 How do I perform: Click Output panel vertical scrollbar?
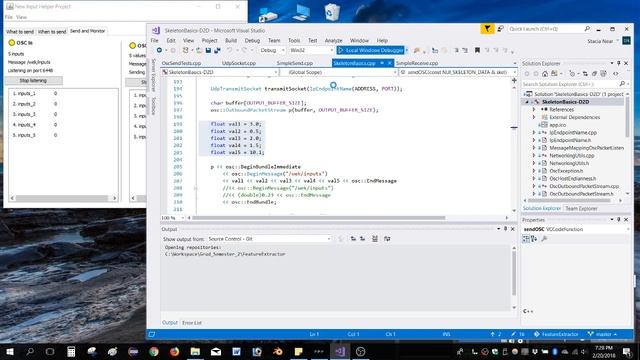514,273
